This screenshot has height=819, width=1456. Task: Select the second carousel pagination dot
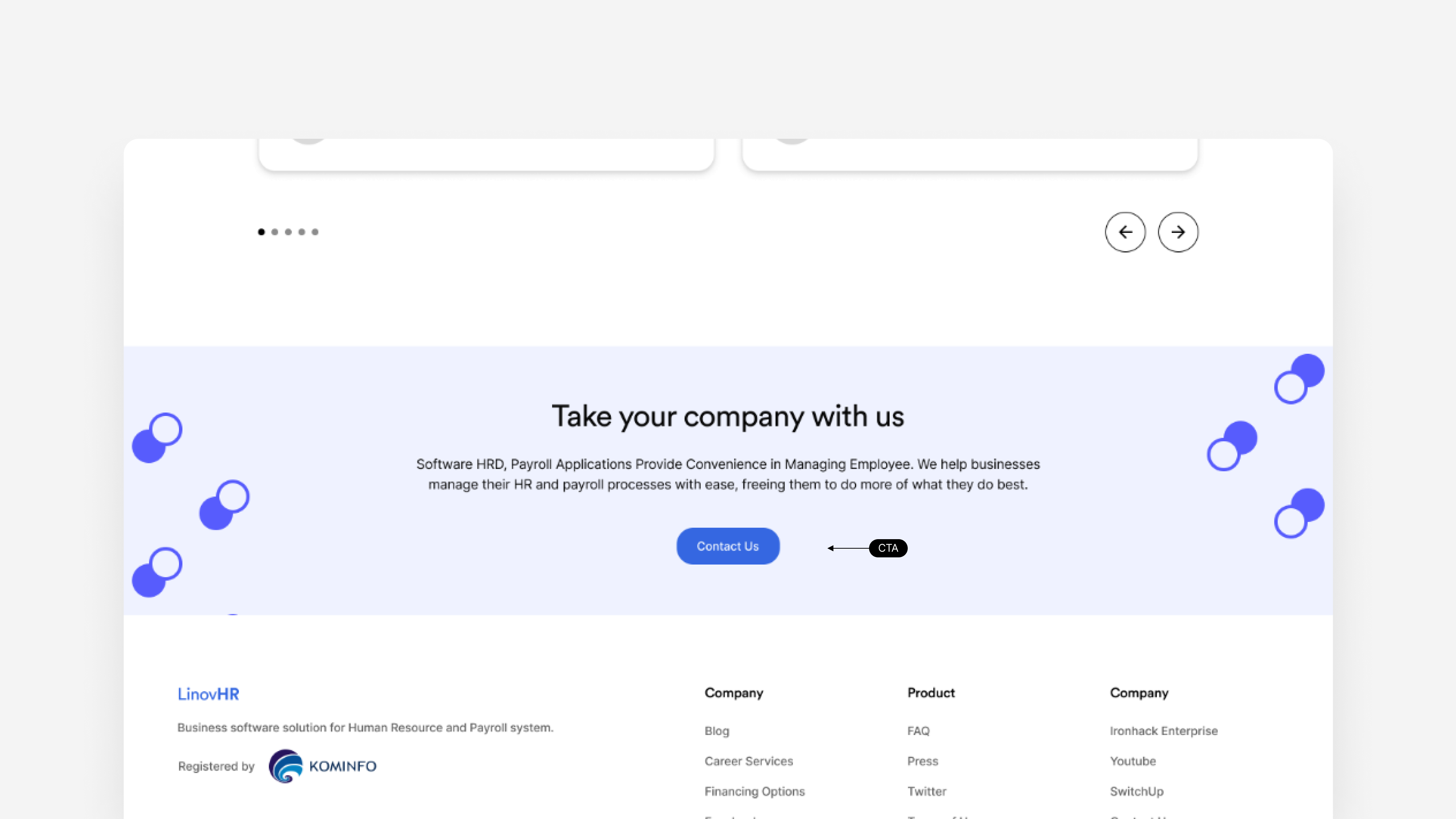[x=275, y=232]
